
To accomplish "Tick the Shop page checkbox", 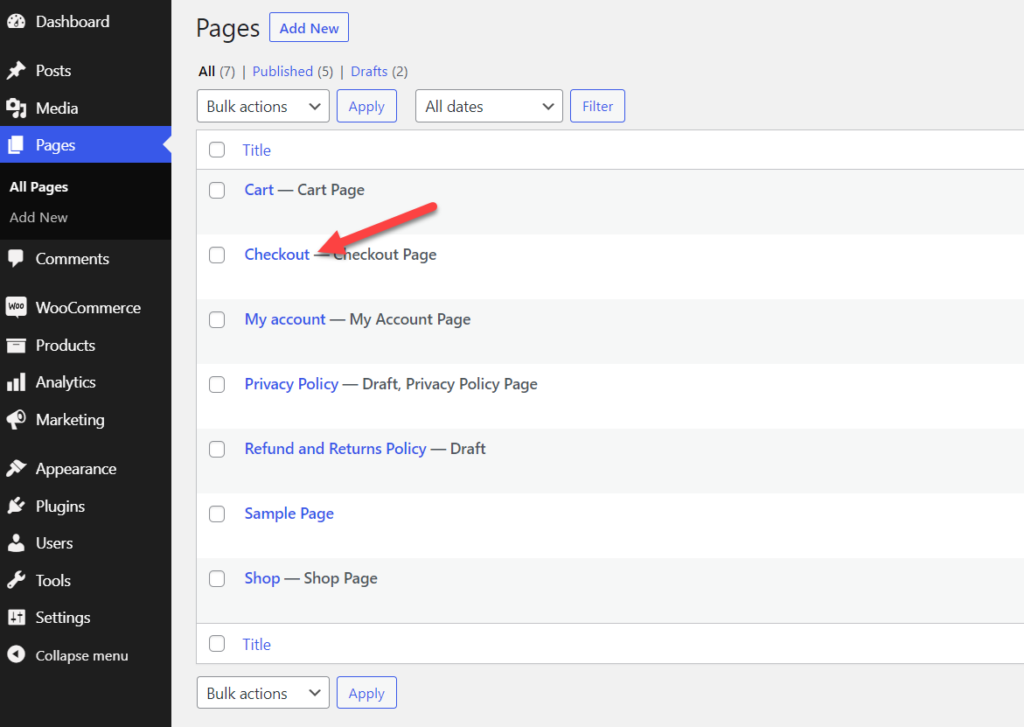I will point(217,578).
